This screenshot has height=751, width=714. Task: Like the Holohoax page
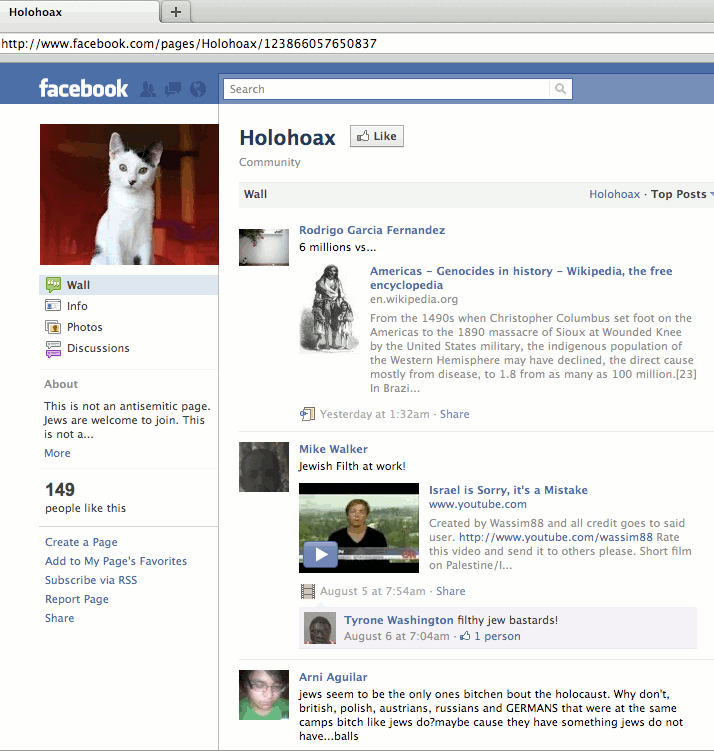(377, 136)
